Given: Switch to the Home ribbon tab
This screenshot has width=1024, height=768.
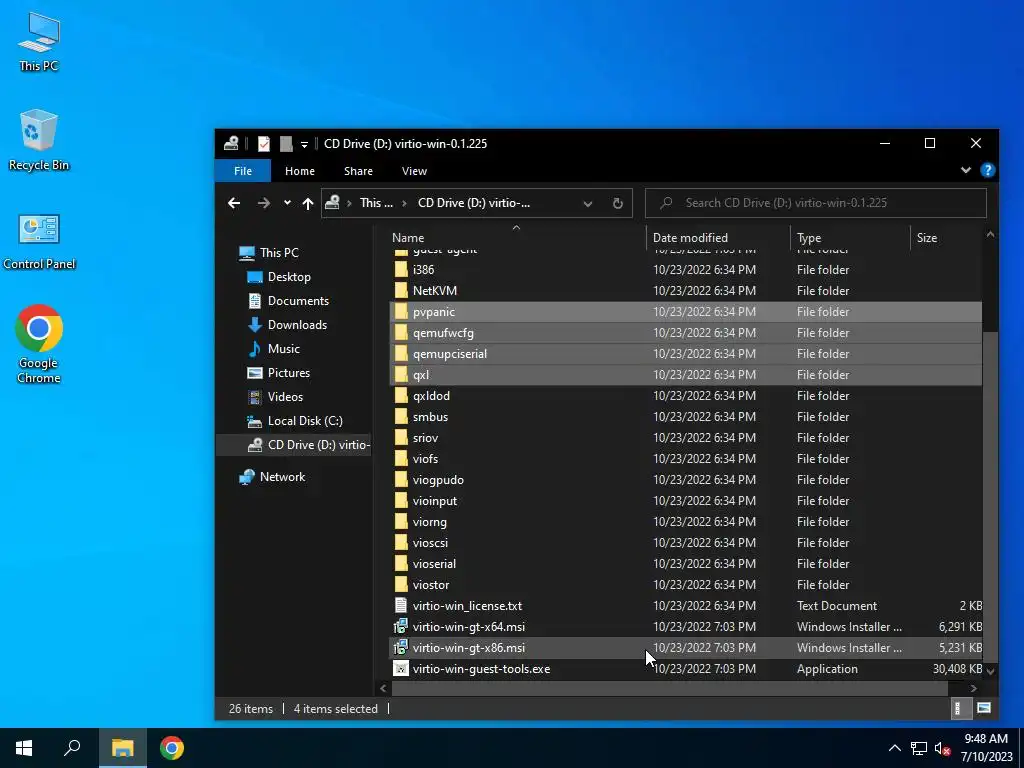Looking at the screenshot, I should pos(300,171).
